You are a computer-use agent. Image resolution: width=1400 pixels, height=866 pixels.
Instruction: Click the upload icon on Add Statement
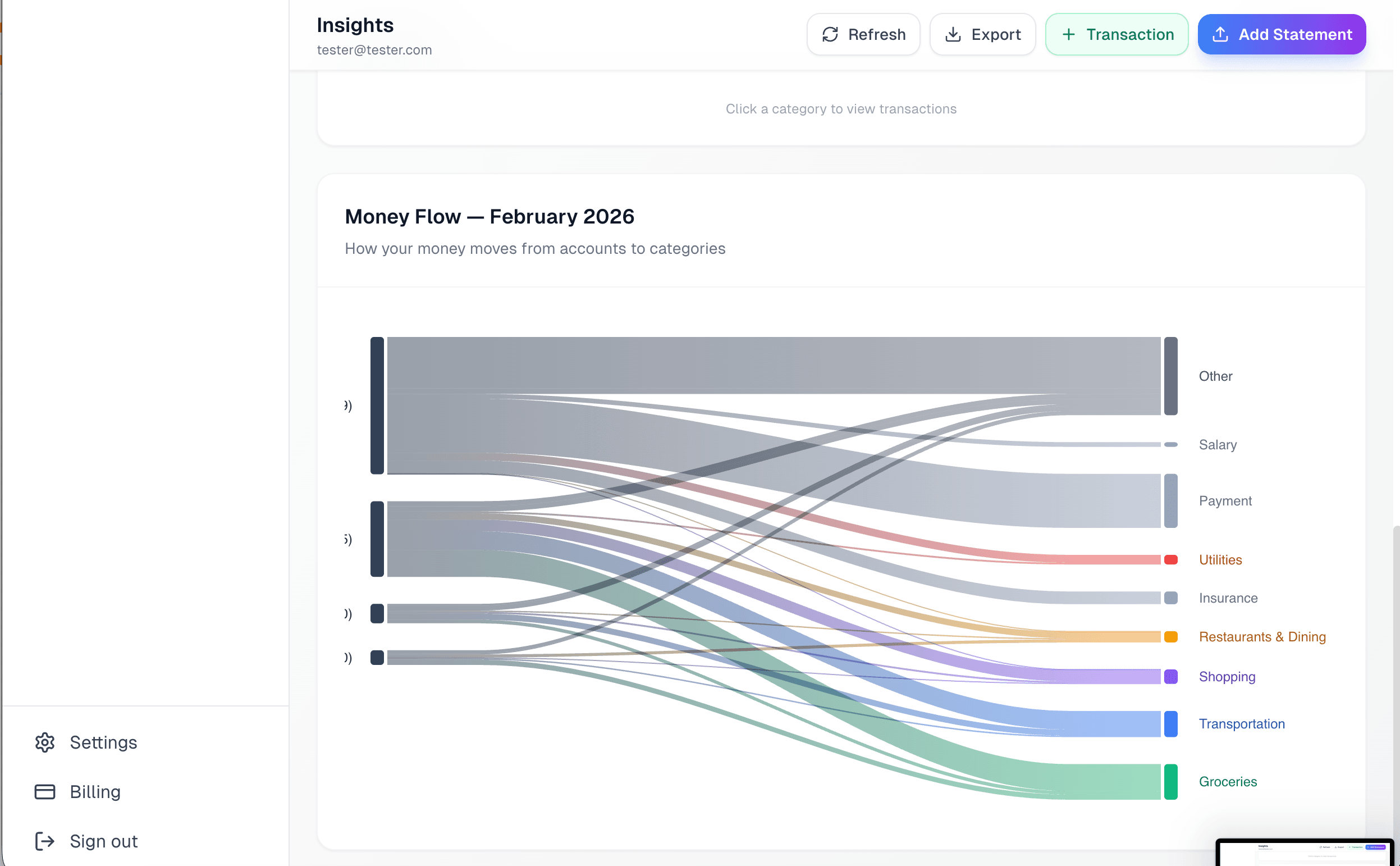(x=1220, y=34)
